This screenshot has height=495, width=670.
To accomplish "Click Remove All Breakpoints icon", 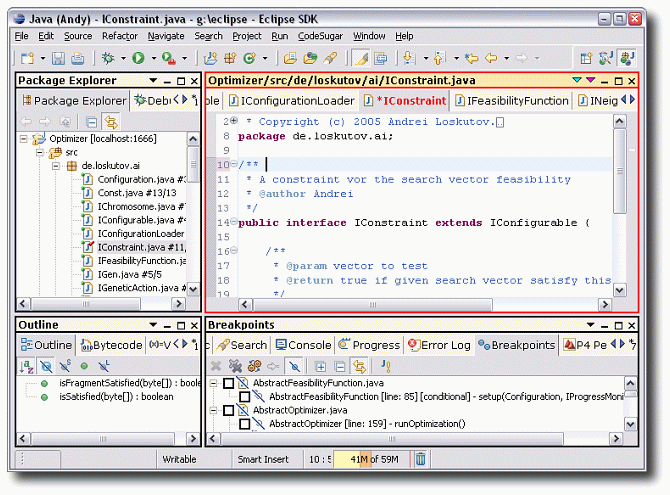I will (x=235, y=366).
